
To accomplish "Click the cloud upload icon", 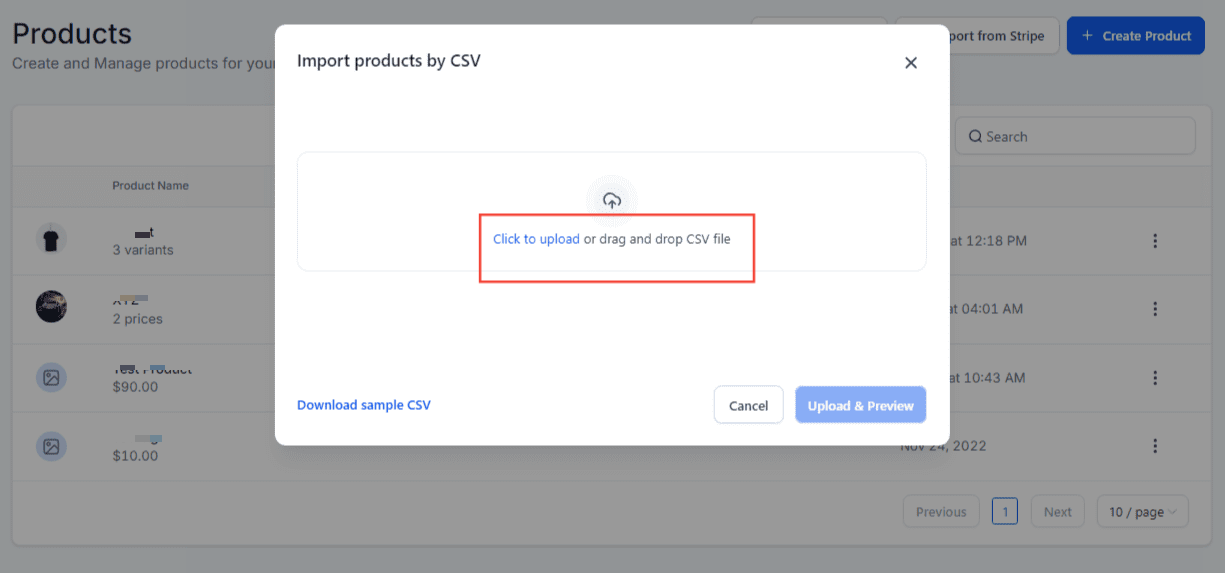I will click(x=612, y=200).
